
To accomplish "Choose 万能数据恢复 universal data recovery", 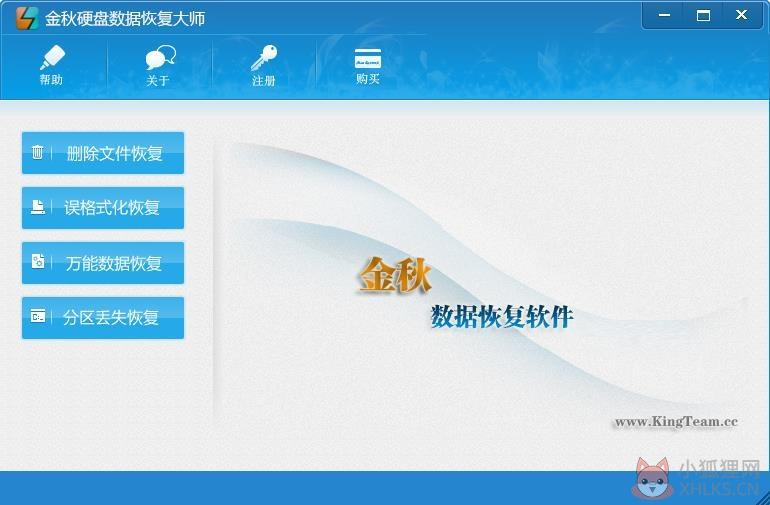I will tap(103, 263).
